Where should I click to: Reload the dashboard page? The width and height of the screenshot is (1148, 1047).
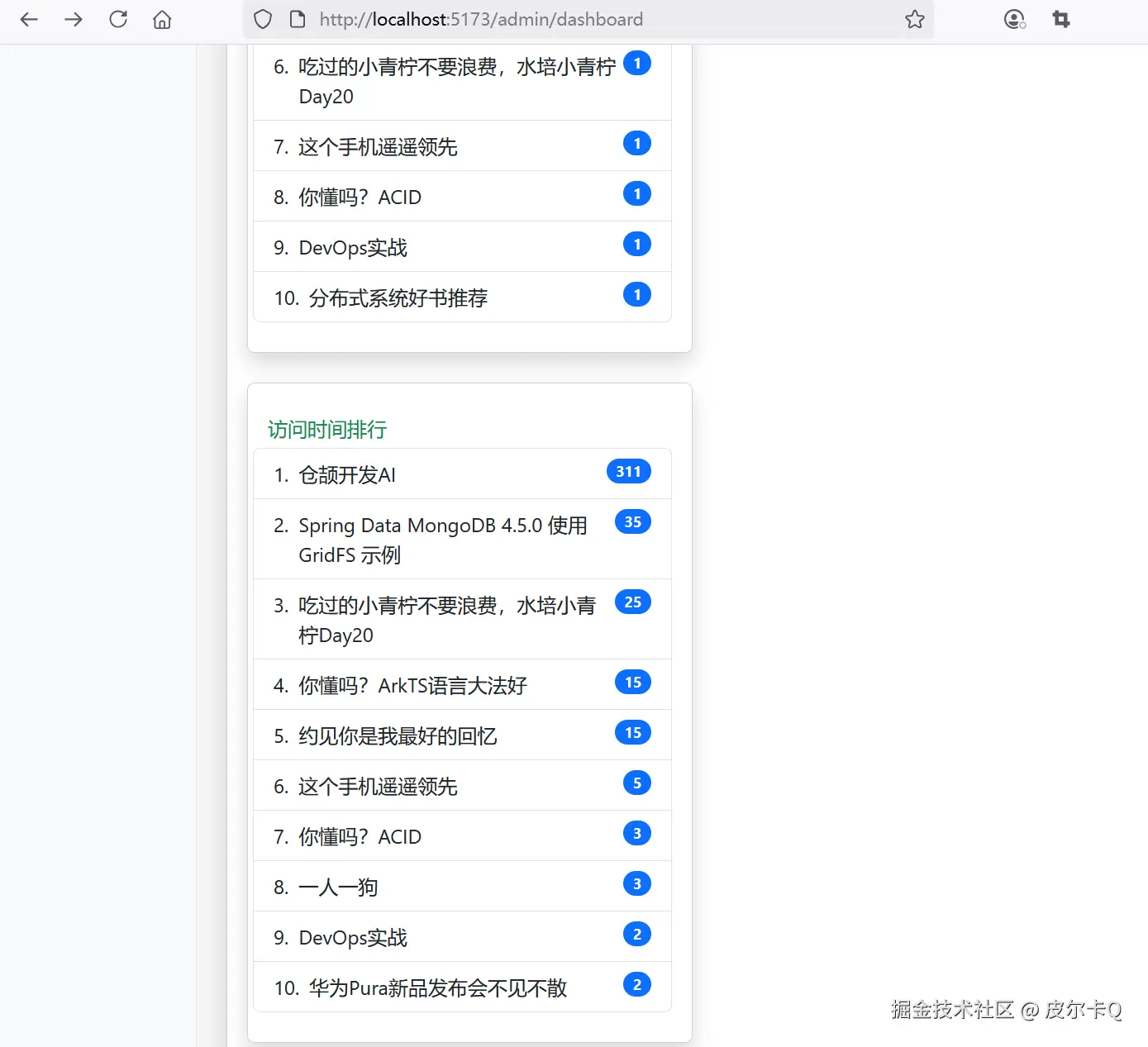117,19
